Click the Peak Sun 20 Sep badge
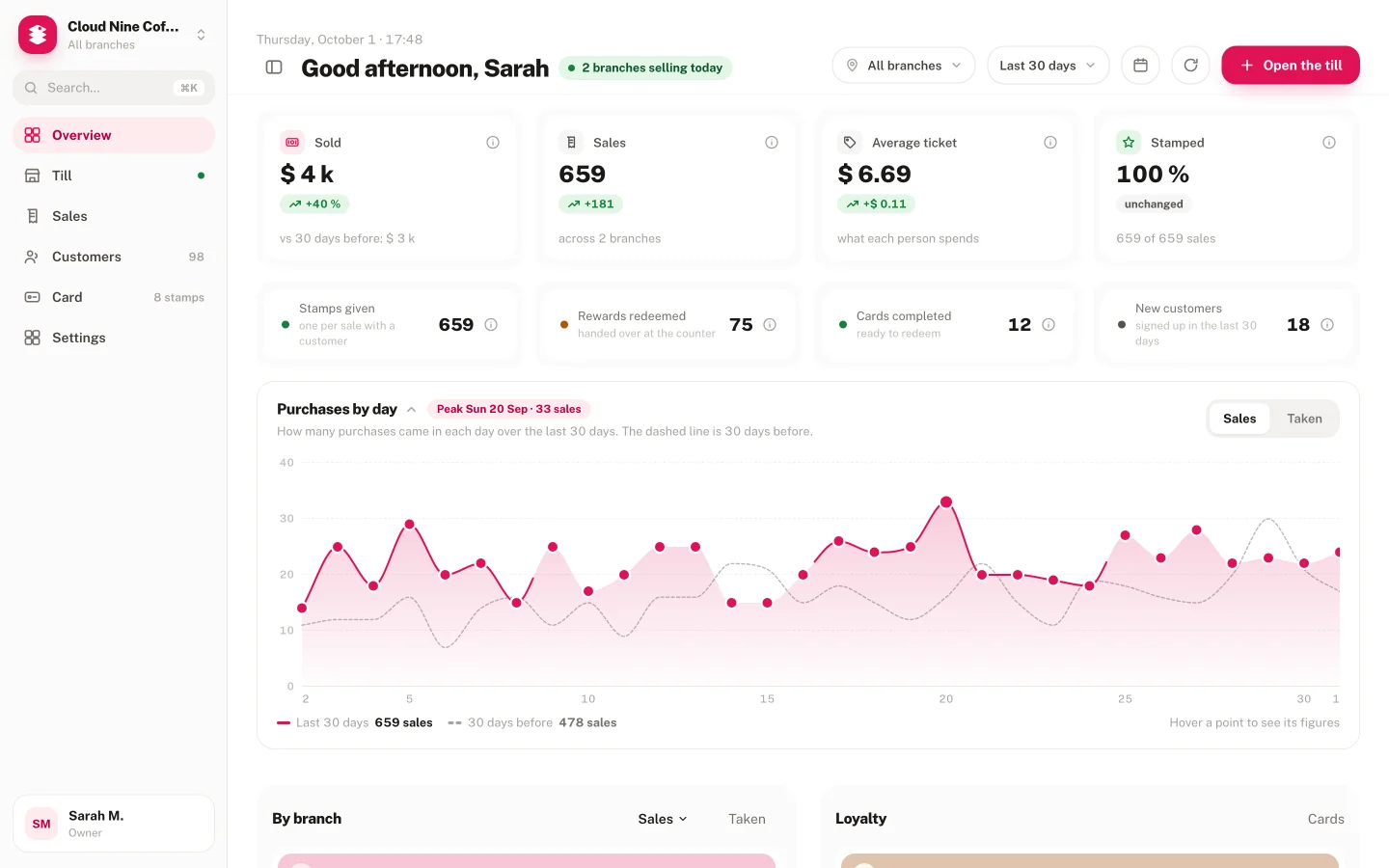Image resolution: width=1389 pixels, height=868 pixels. 508,409
